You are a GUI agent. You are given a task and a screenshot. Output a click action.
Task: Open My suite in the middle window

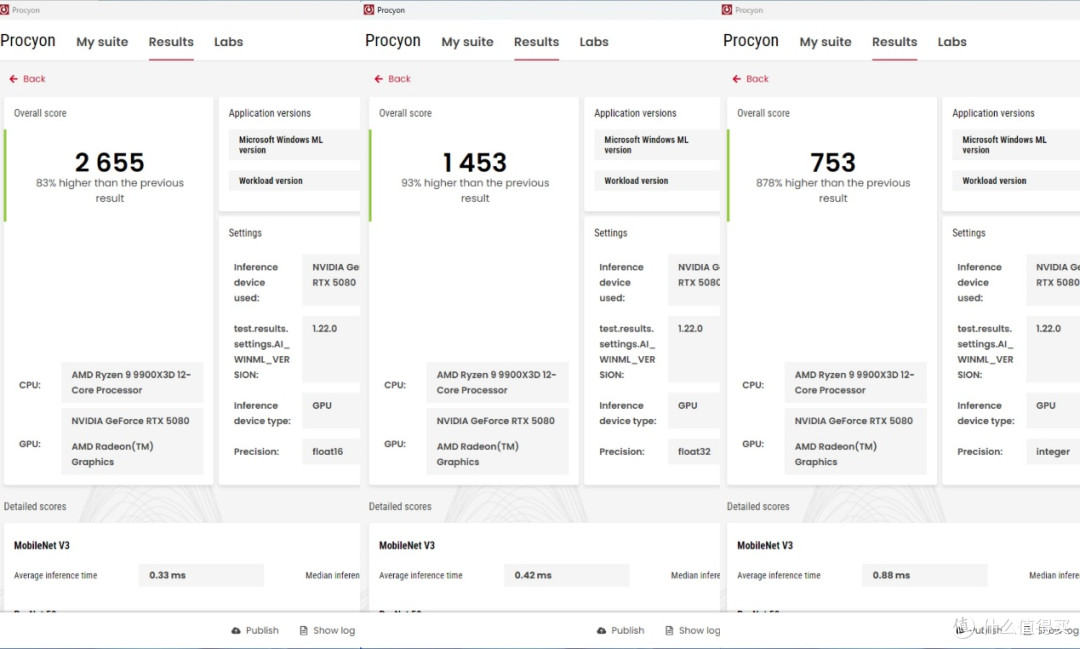tap(467, 42)
